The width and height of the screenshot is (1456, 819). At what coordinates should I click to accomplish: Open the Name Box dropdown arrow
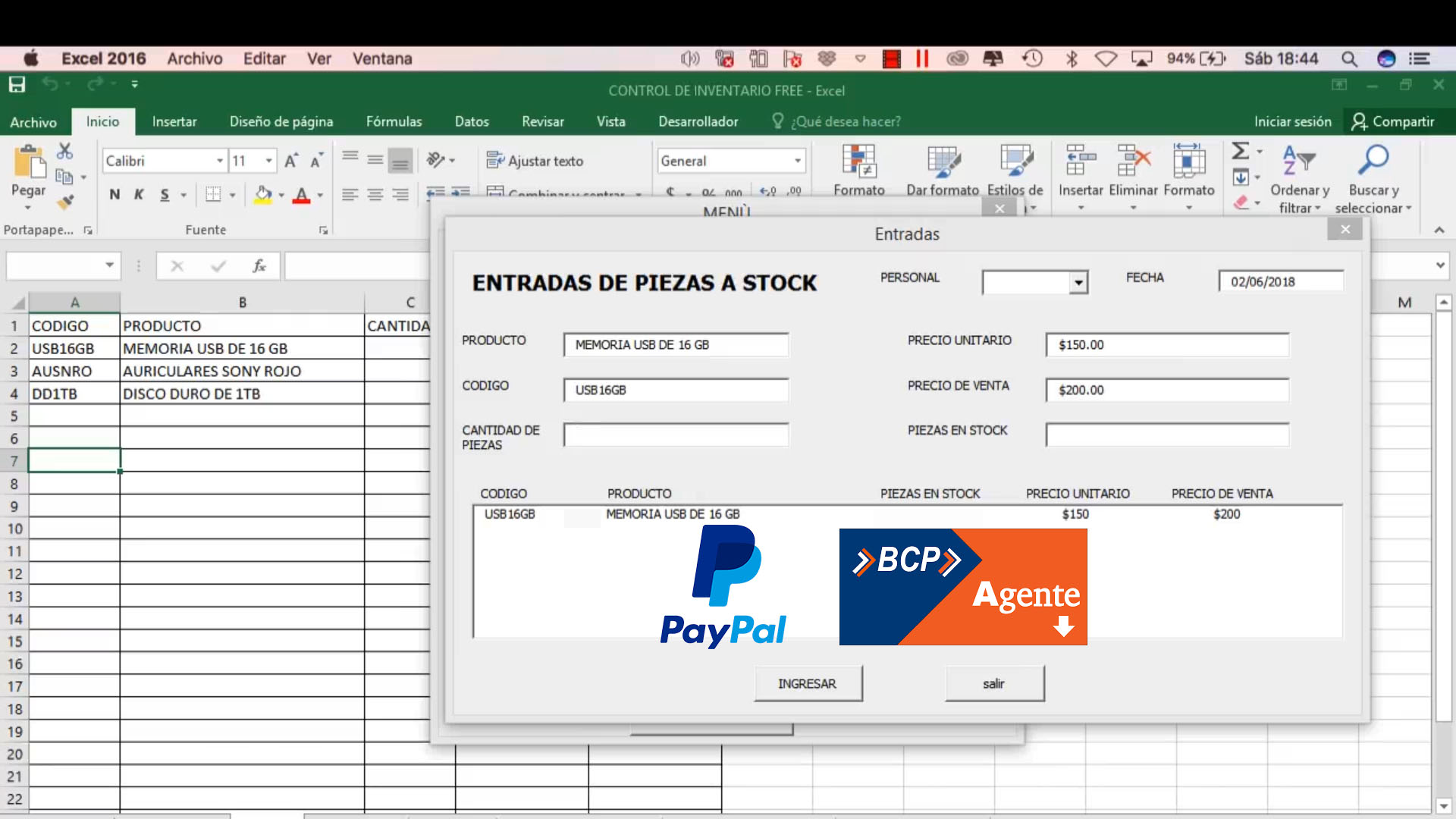(x=109, y=265)
